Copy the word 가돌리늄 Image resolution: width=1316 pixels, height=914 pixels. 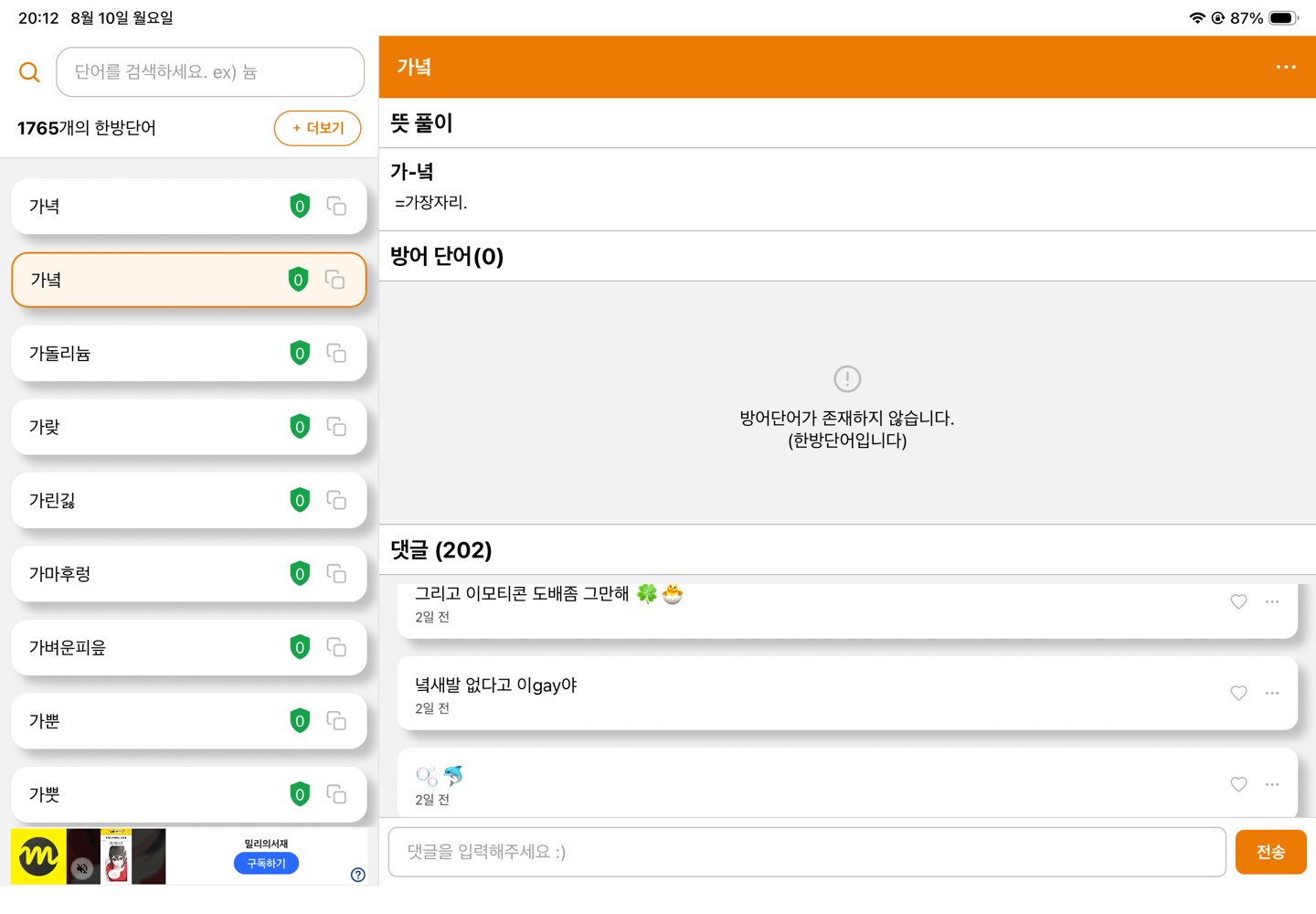point(336,354)
